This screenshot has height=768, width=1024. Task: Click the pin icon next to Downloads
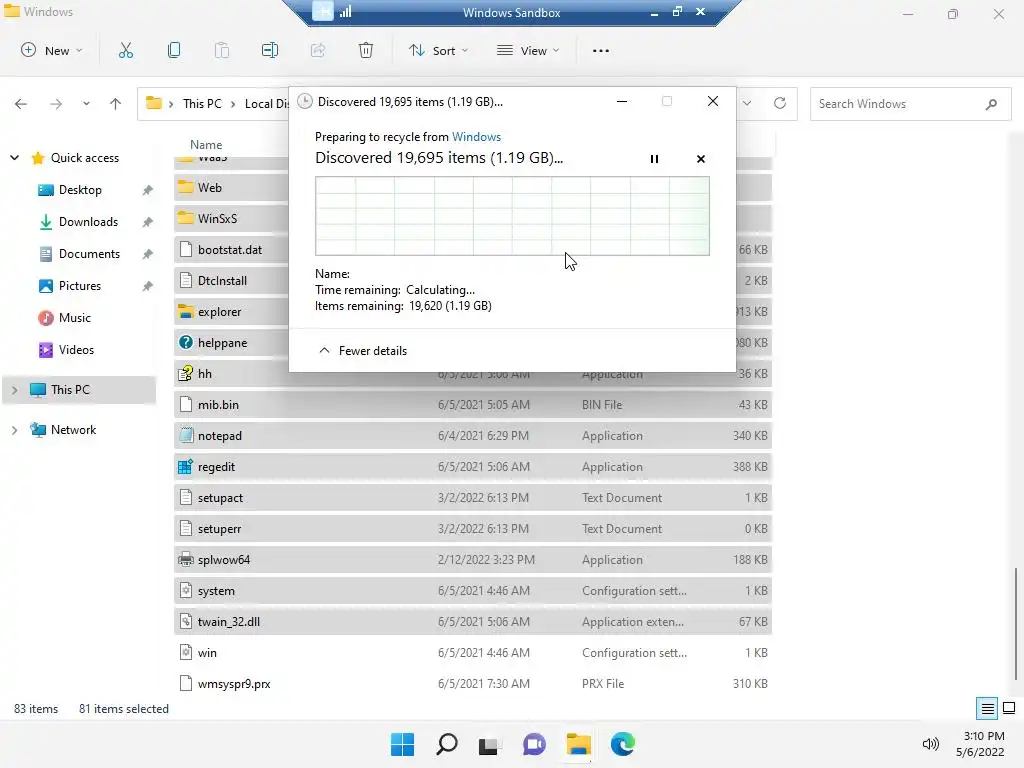[148, 222]
